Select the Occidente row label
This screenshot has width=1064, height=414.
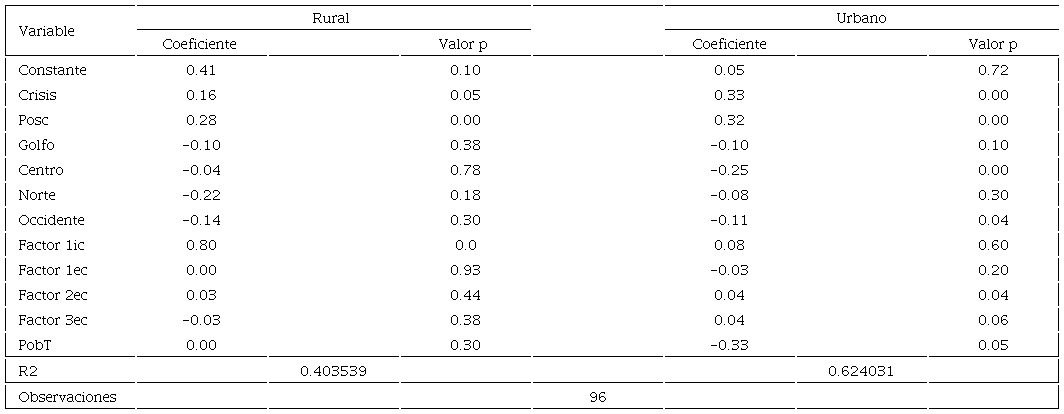pos(52,220)
